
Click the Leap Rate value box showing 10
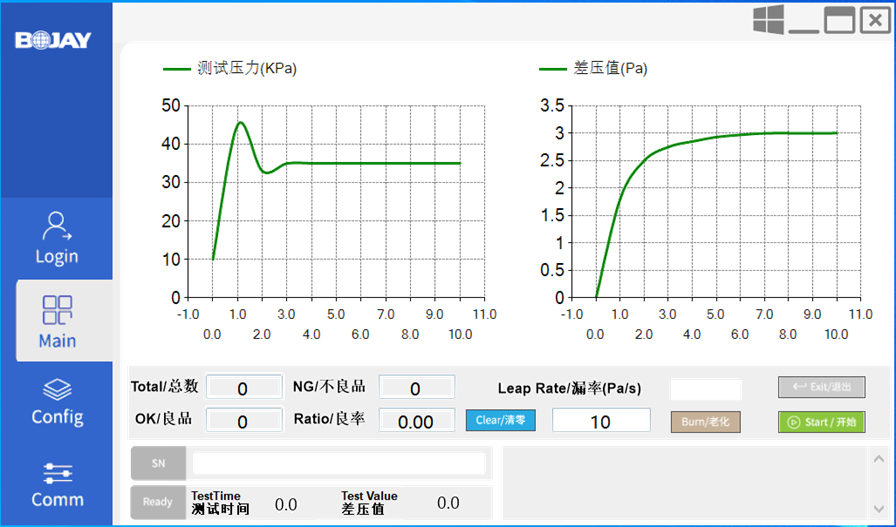pos(601,422)
